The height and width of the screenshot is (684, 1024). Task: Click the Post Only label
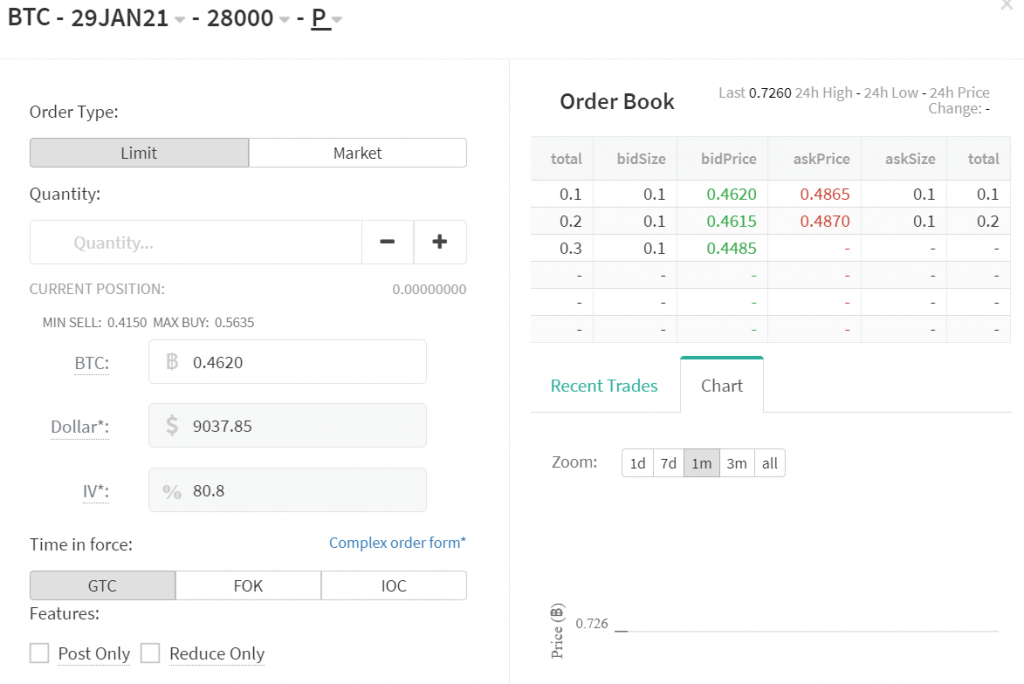click(94, 653)
